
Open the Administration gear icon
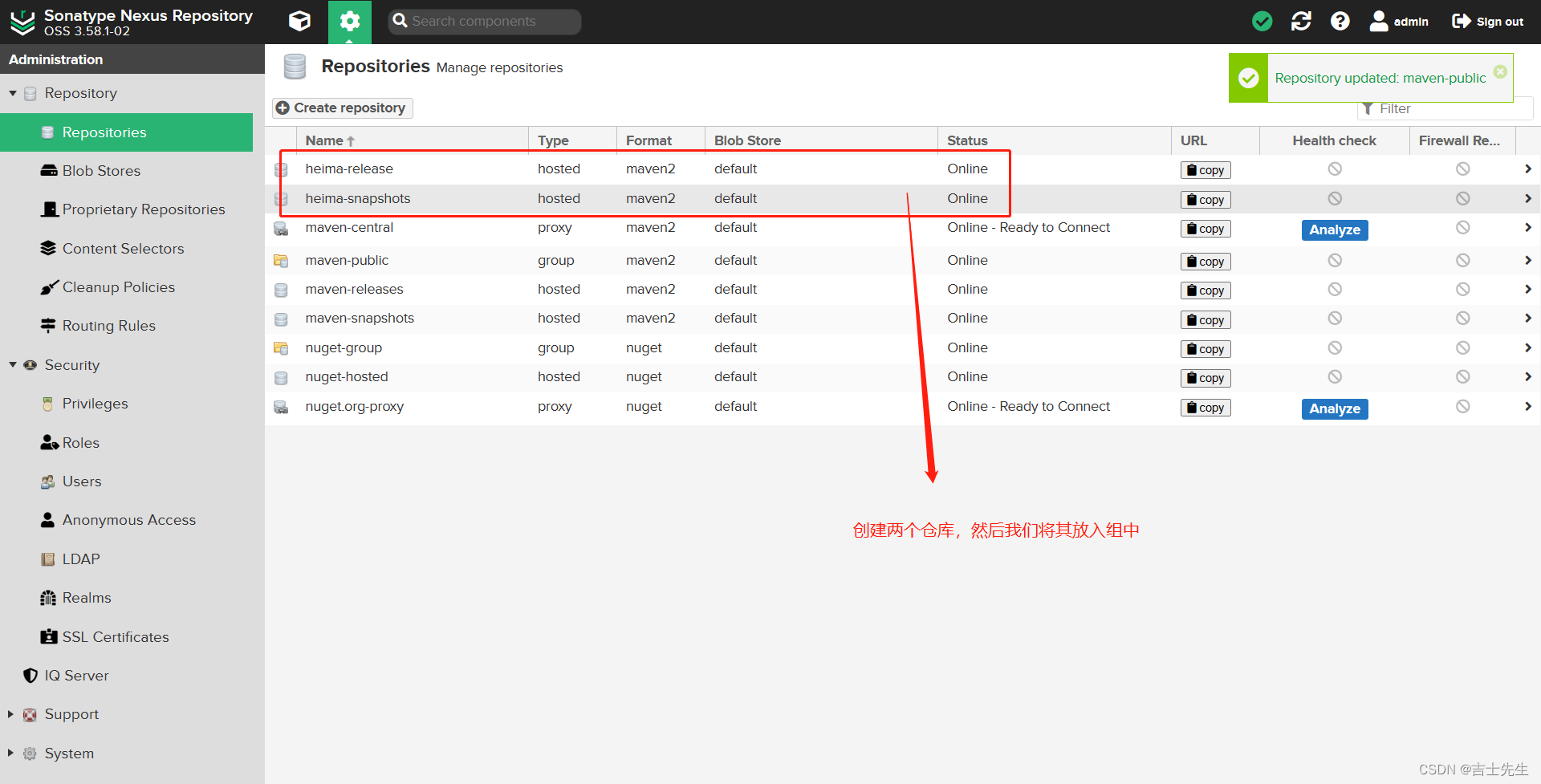350,22
